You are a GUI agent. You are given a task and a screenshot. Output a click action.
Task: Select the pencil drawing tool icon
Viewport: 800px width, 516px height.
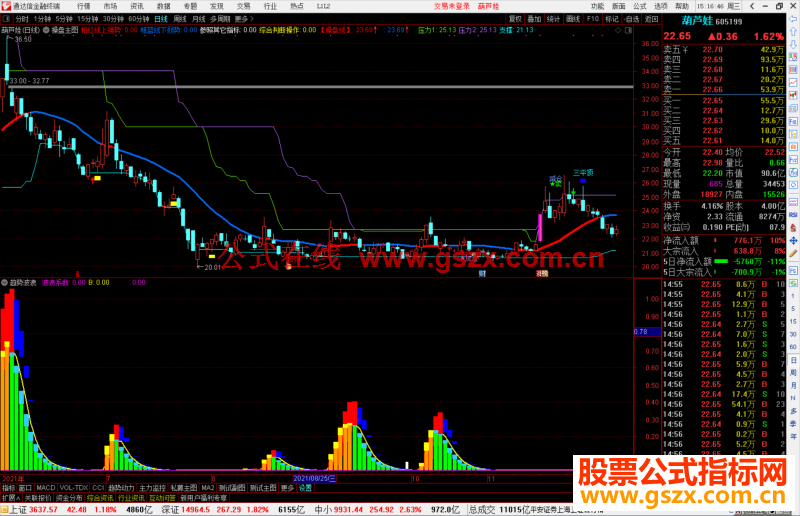click(x=793, y=253)
